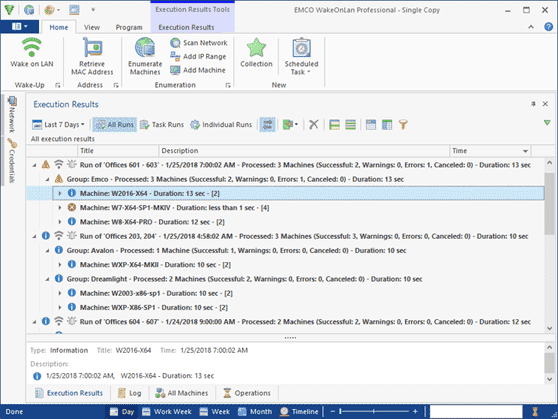Viewport: 558px width, 419px height.
Task: Click the zoom slider plus button
Action: [x=415, y=412]
